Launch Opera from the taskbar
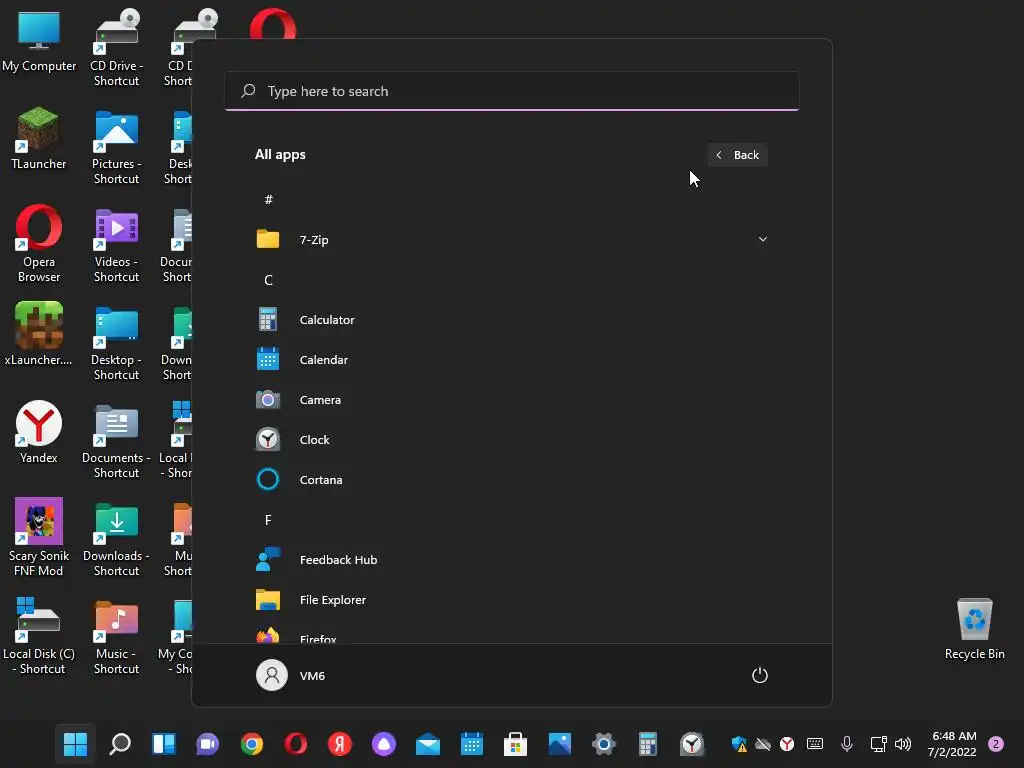This screenshot has width=1024, height=768. pyautogui.click(x=296, y=744)
